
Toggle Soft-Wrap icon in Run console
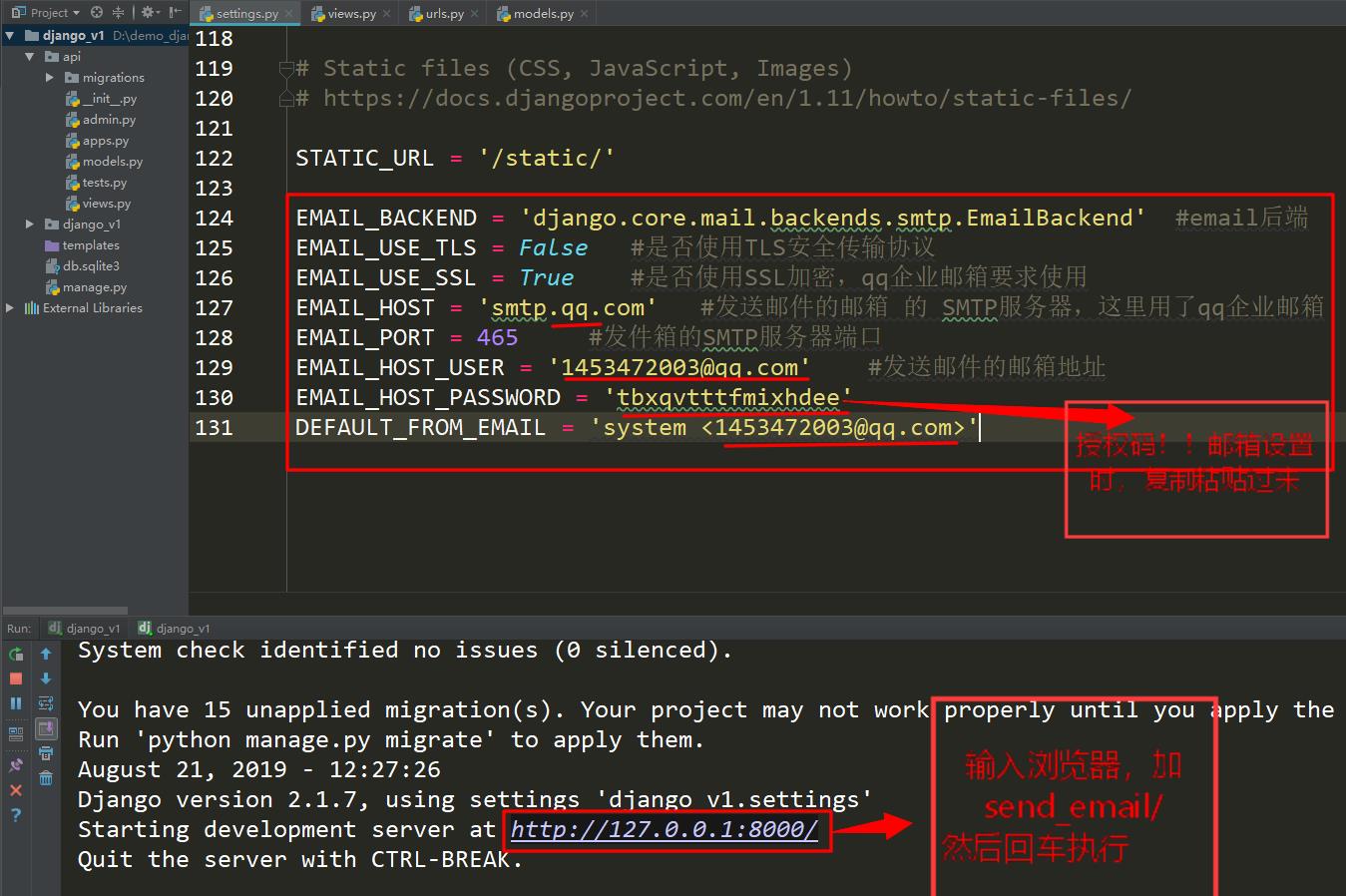46,703
